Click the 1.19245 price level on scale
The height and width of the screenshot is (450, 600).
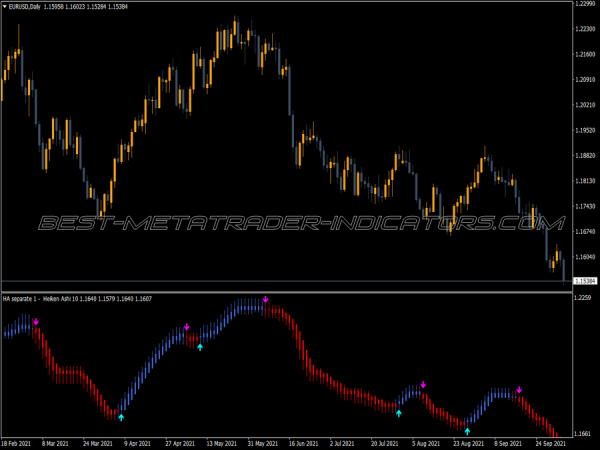click(585, 130)
